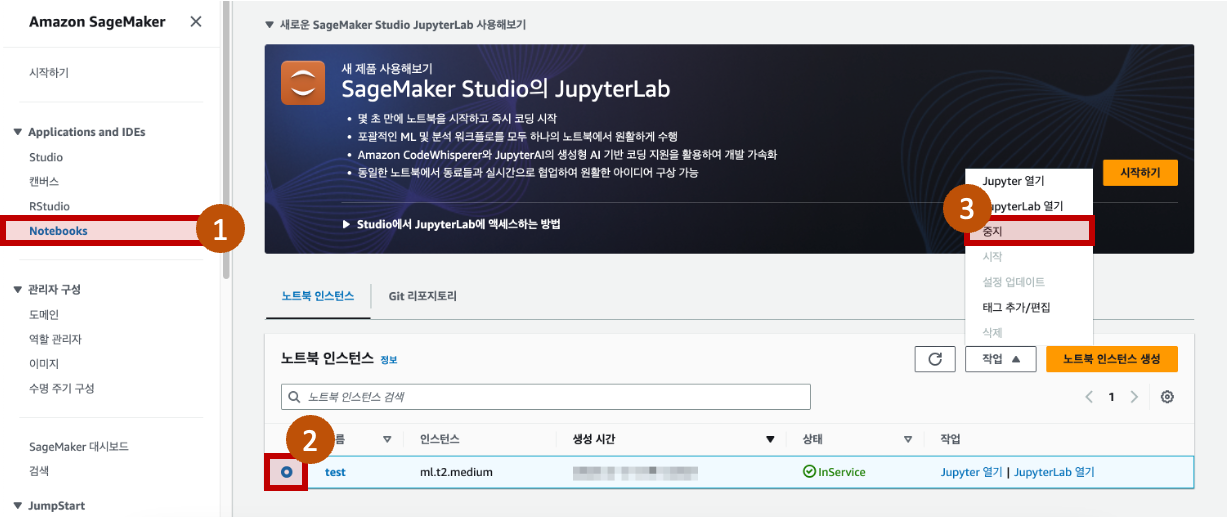Click the refresh notebook instances icon button
Image resolution: width=1228 pixels, height=518 pixels.
(x=935, y=359)
